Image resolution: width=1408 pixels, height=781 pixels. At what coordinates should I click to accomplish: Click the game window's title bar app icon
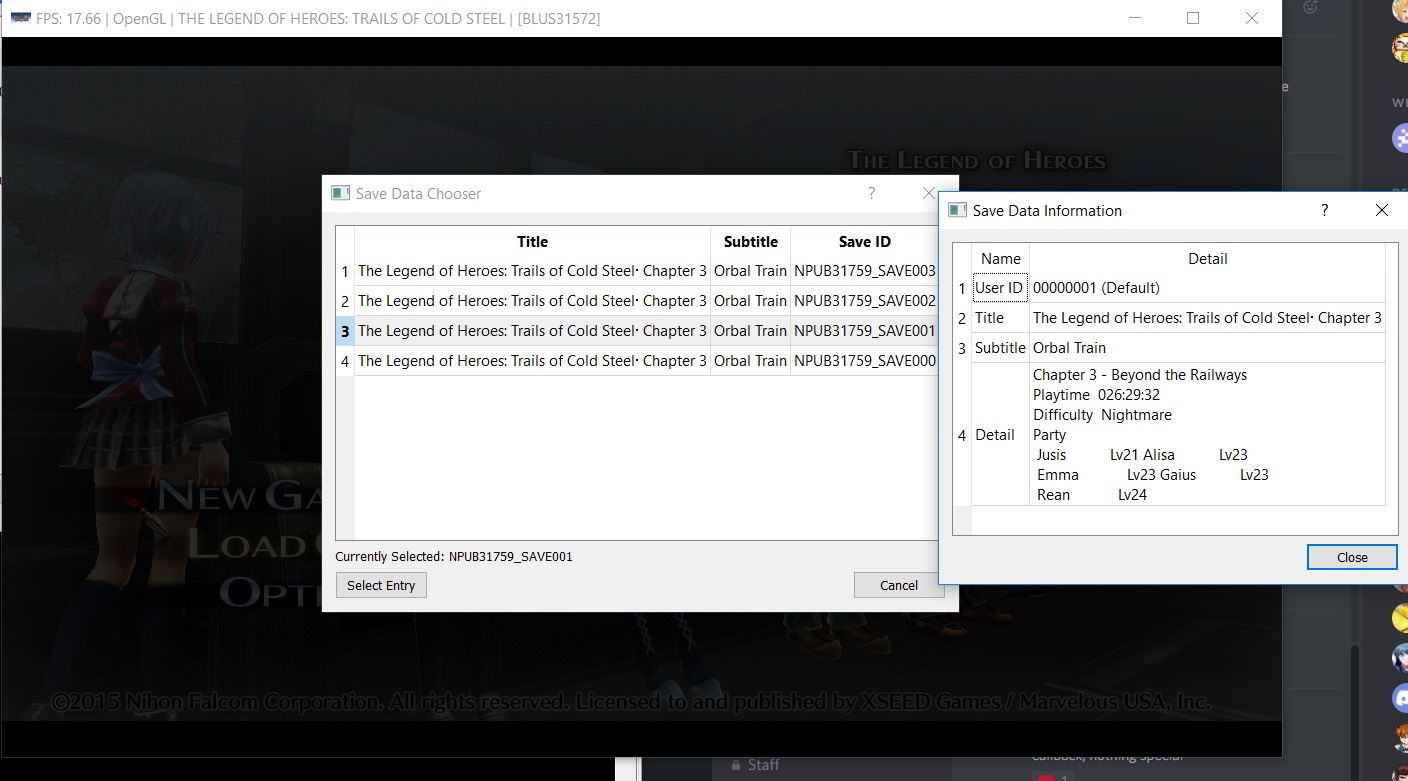coord(19,18)
